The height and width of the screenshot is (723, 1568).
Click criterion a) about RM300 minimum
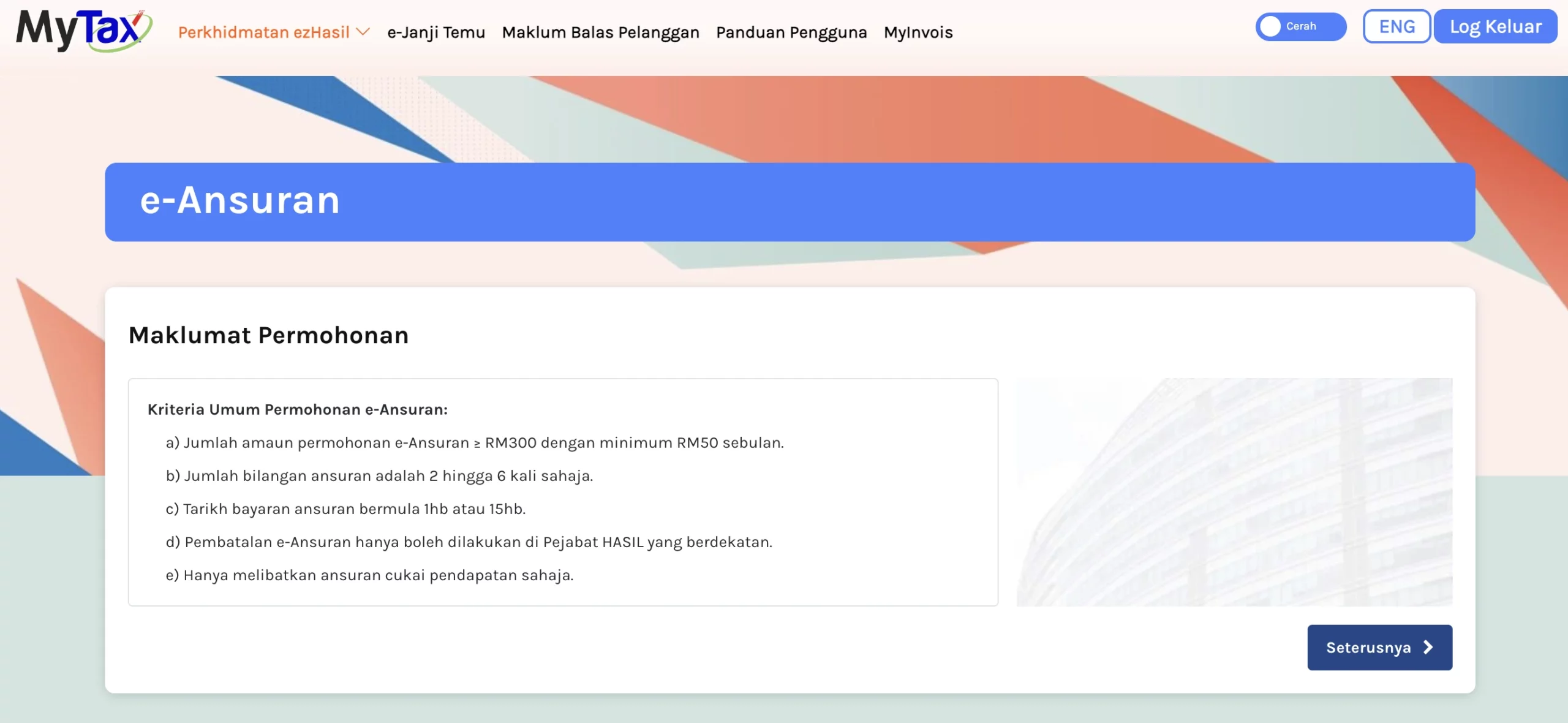click(x=475, y=442)
